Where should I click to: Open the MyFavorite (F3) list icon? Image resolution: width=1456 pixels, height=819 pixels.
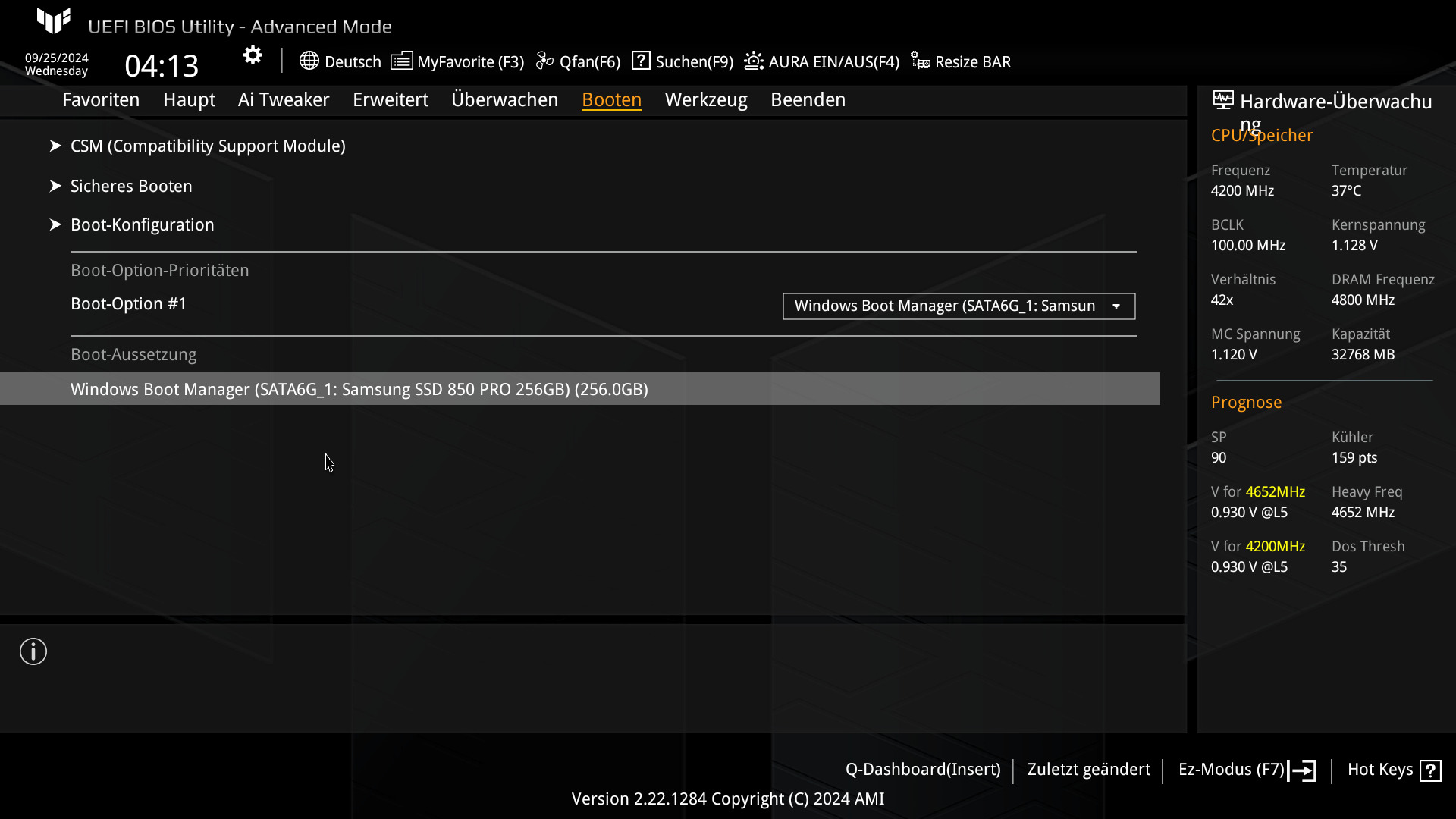[x=401, y=61]
